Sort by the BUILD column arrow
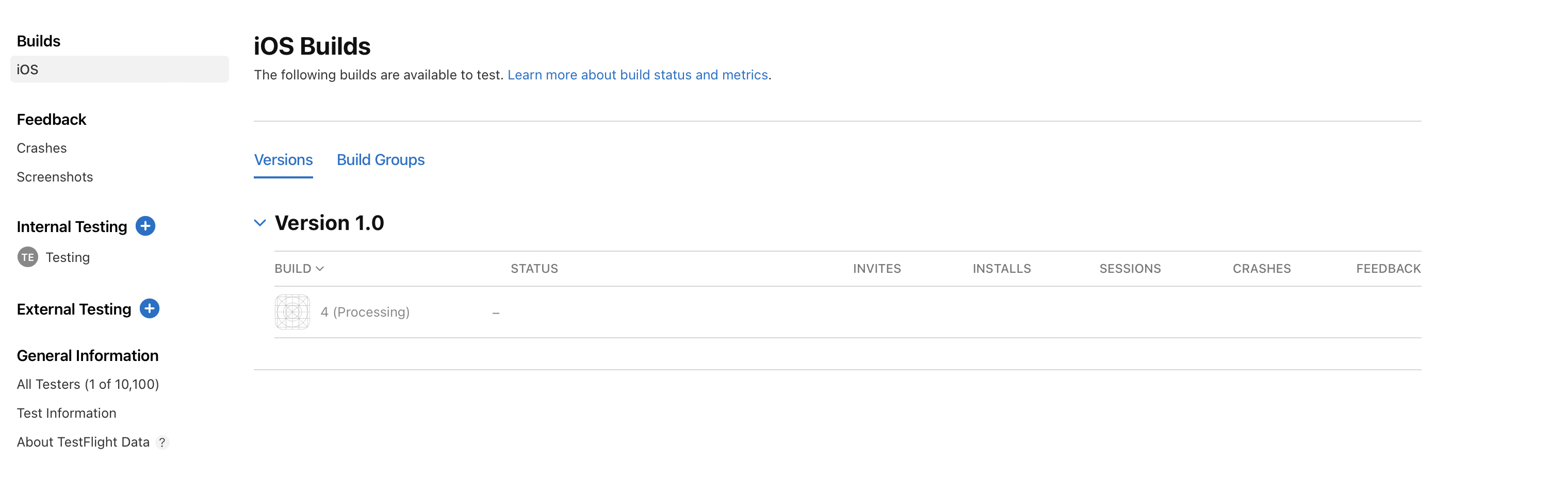Viewport: 1568px width, 493px height. 320,269
